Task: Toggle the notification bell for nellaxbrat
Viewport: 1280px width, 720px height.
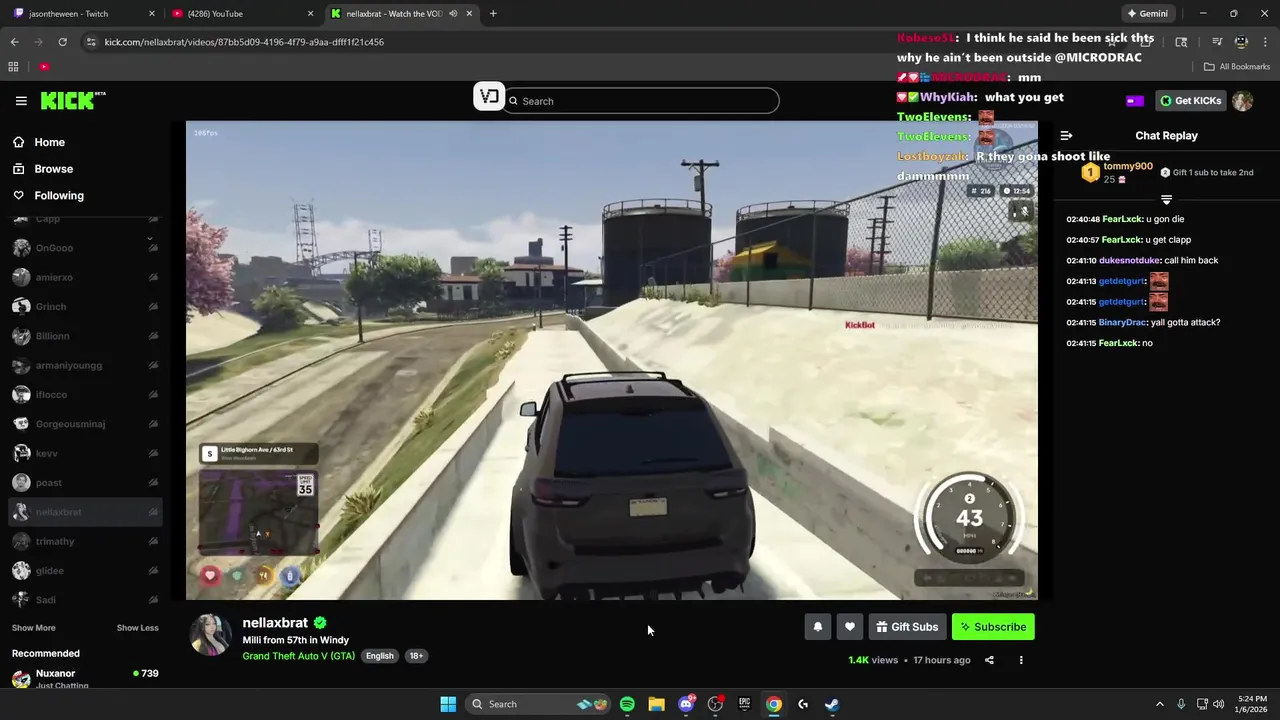Action: (817, 627)
